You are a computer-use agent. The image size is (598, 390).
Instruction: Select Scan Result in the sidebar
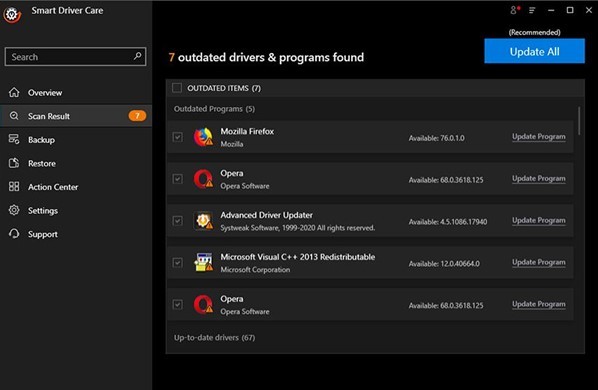76,116
